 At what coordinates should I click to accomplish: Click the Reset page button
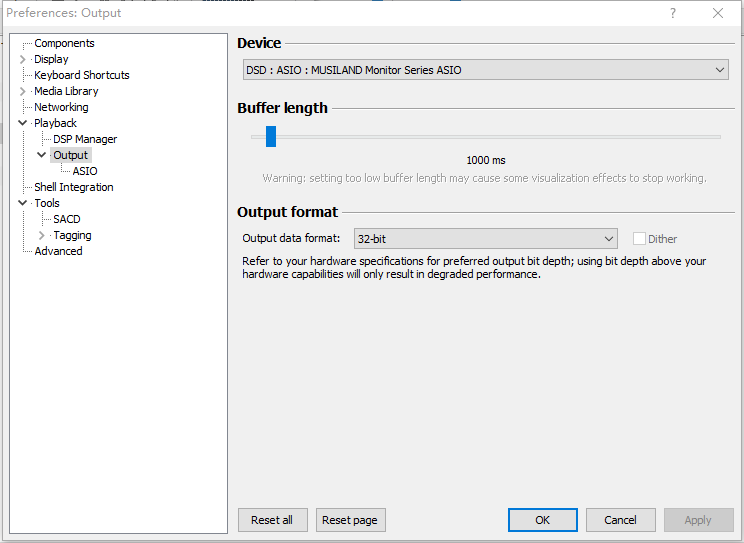point(350,520)
